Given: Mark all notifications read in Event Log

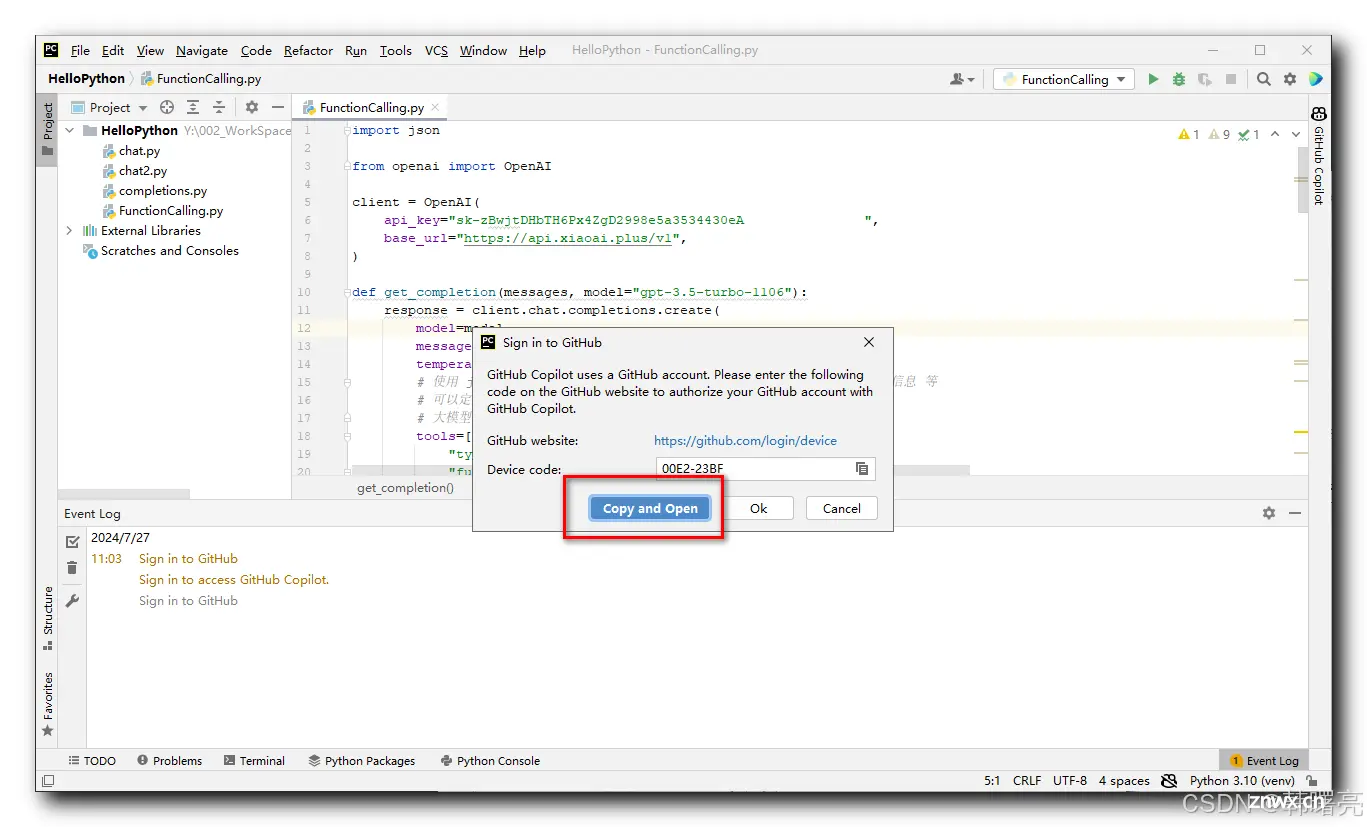Looking at the screenshot, I should (72, 542).
